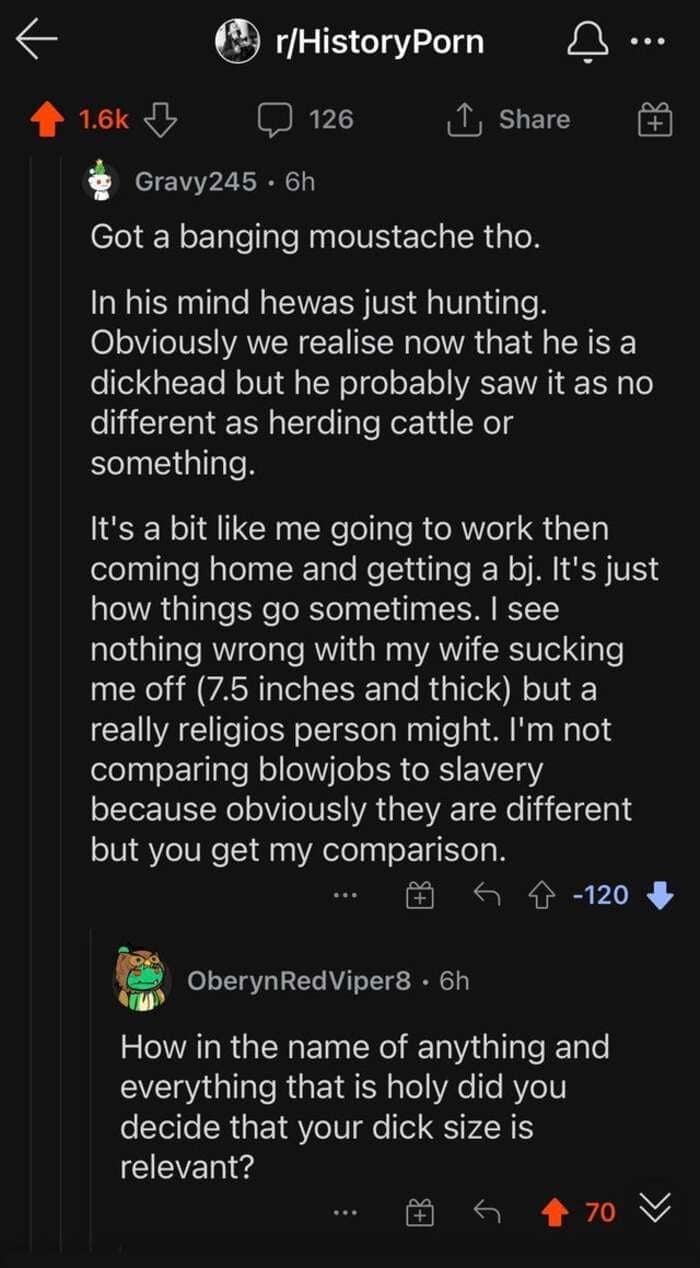This screenshot has width=700, height=1268.
Task: Open Gravy245's user profile
Action: point(196,183)
